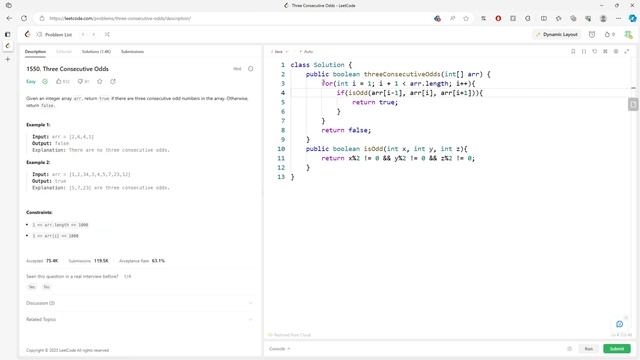
Task: Open the editor settings gear icon
Action: click(x=616, y=51)
